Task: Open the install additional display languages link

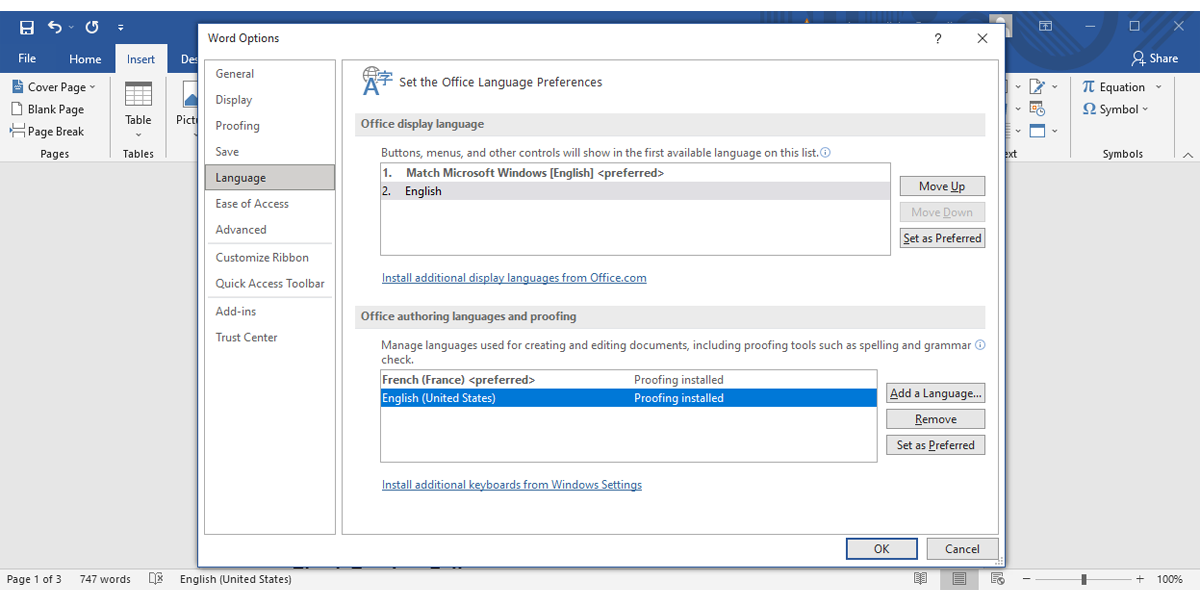Action: 514,277
